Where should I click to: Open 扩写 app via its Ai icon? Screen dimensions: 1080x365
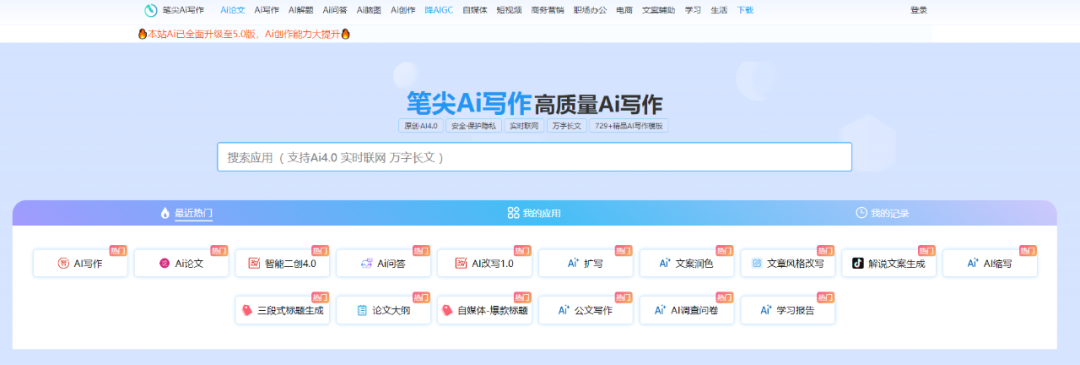click(573, 263)
